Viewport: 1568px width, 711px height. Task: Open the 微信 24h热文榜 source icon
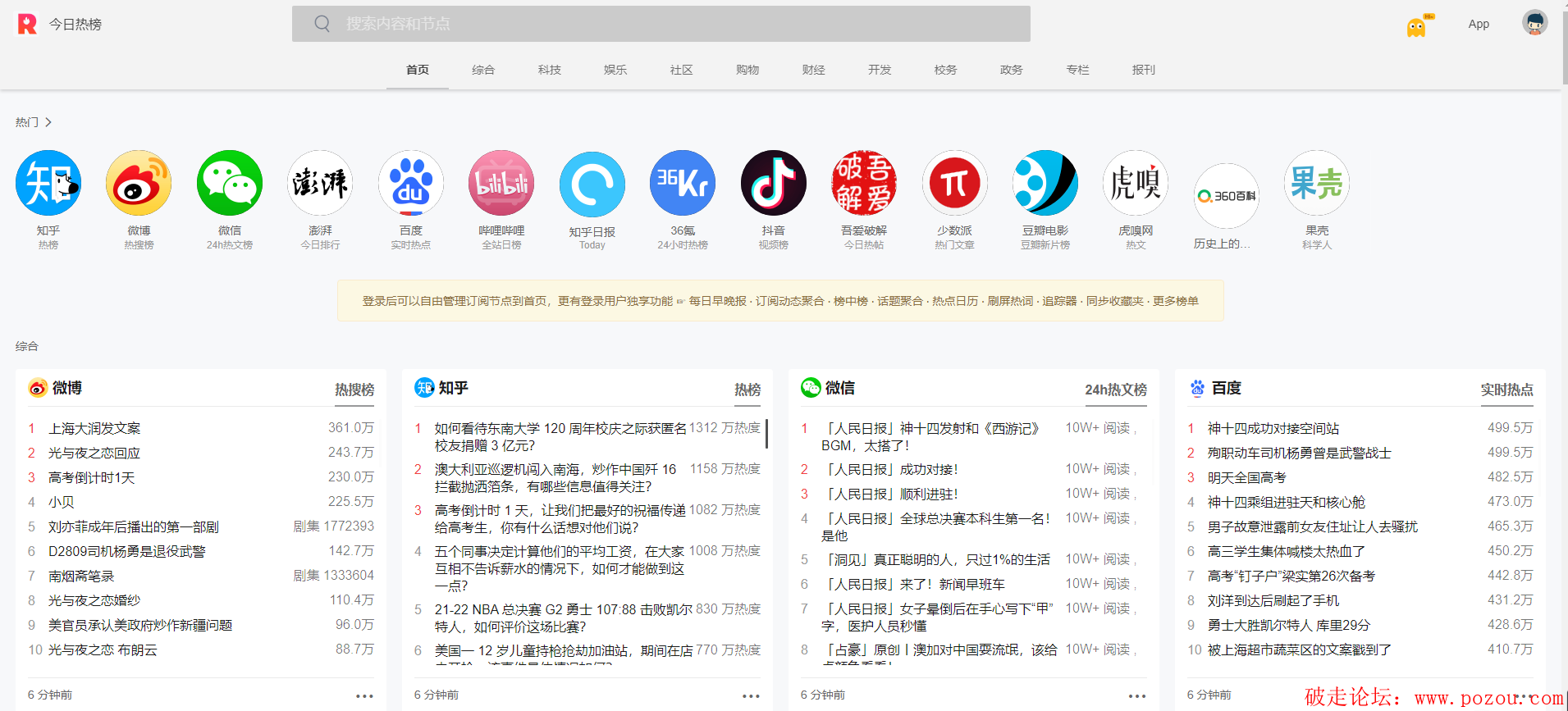[230, 183]
